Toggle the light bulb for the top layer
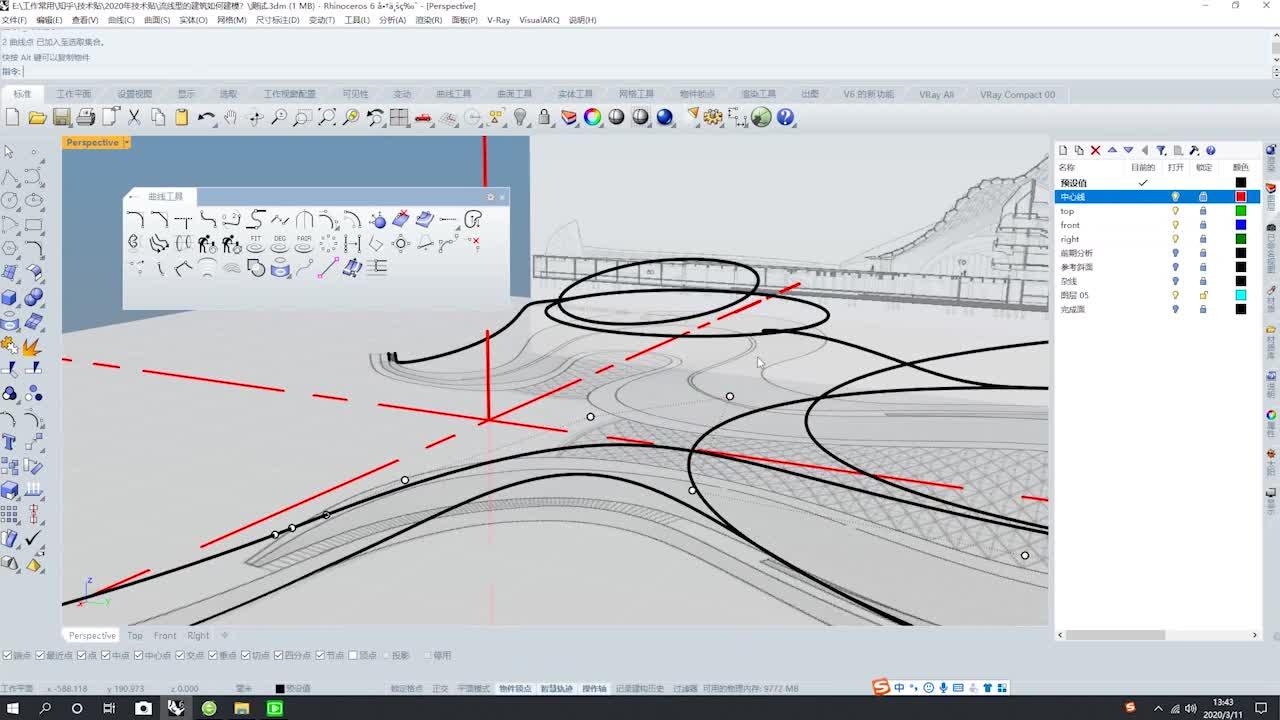 click(x=1175, y=211)
